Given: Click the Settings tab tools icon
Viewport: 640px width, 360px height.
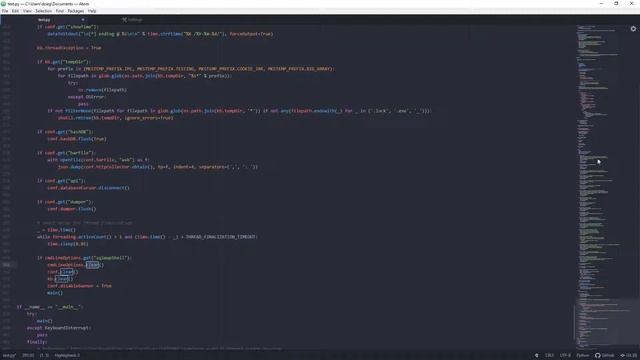Looking at the screenshot, I should pos(124,20).
